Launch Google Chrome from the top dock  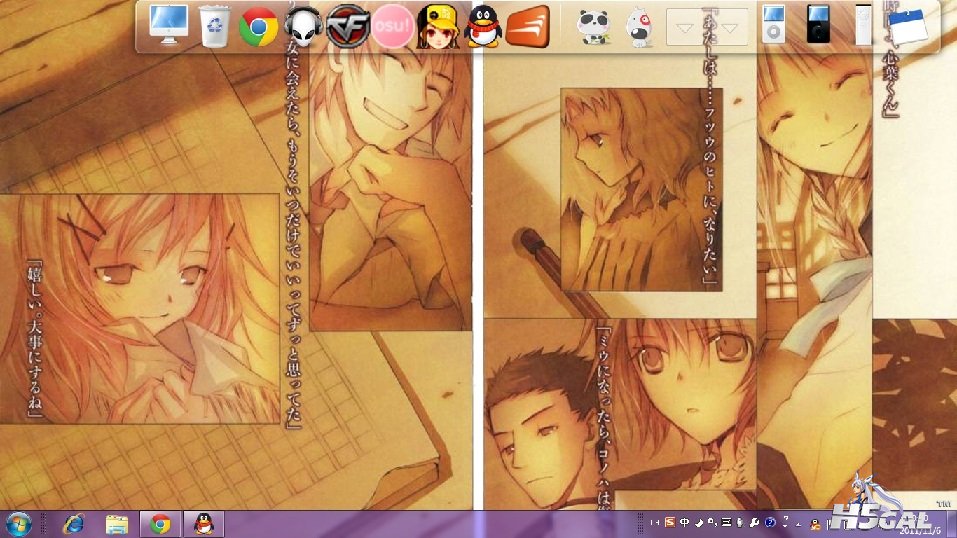(259, 26)
